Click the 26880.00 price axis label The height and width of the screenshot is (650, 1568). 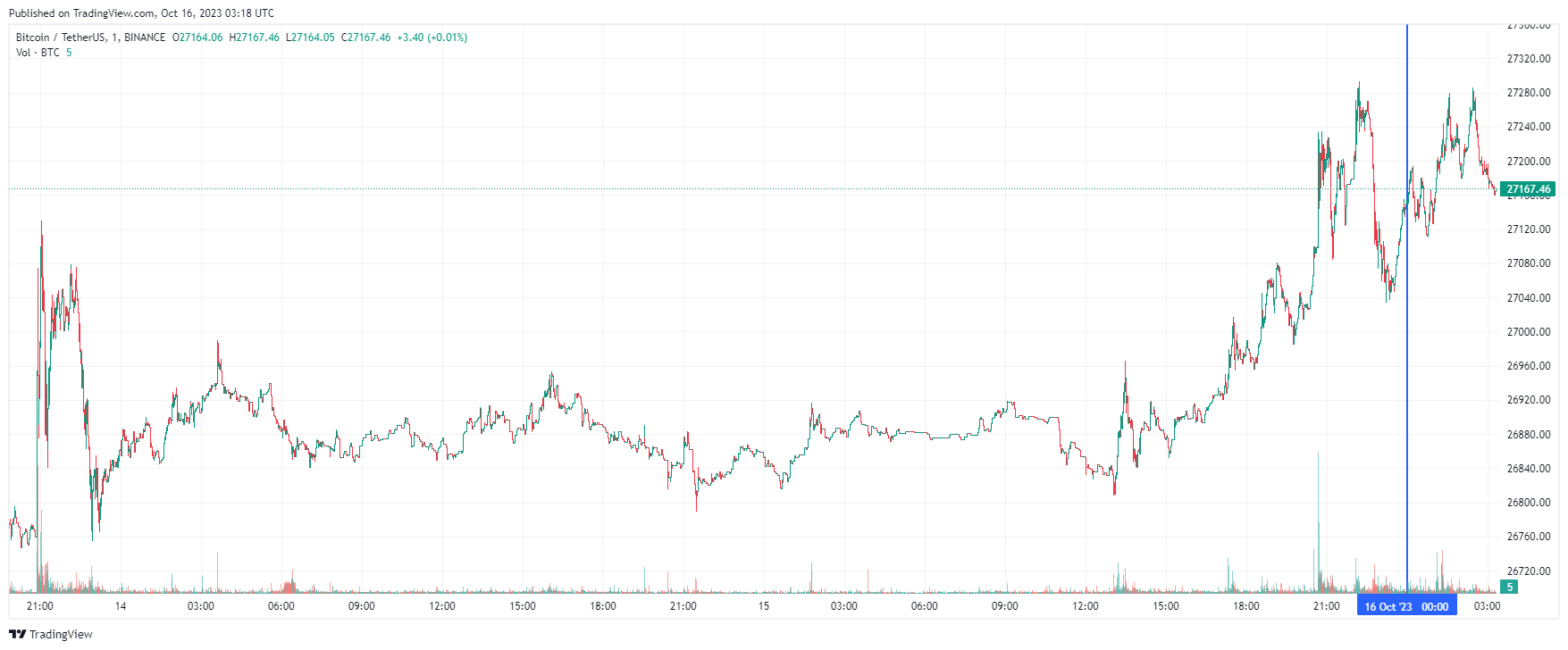click(1529, 435)
